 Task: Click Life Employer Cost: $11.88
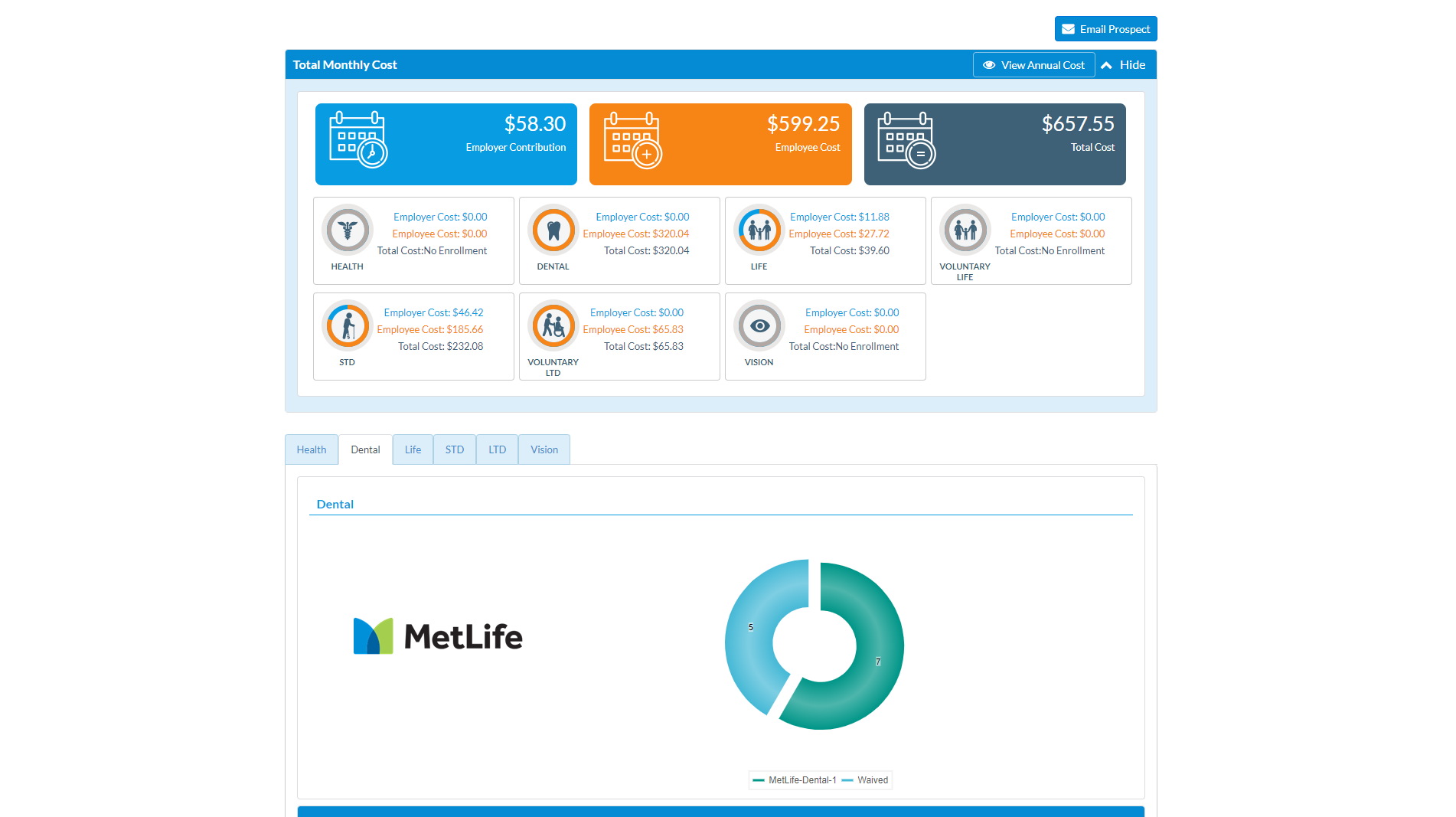click(840, 217)
